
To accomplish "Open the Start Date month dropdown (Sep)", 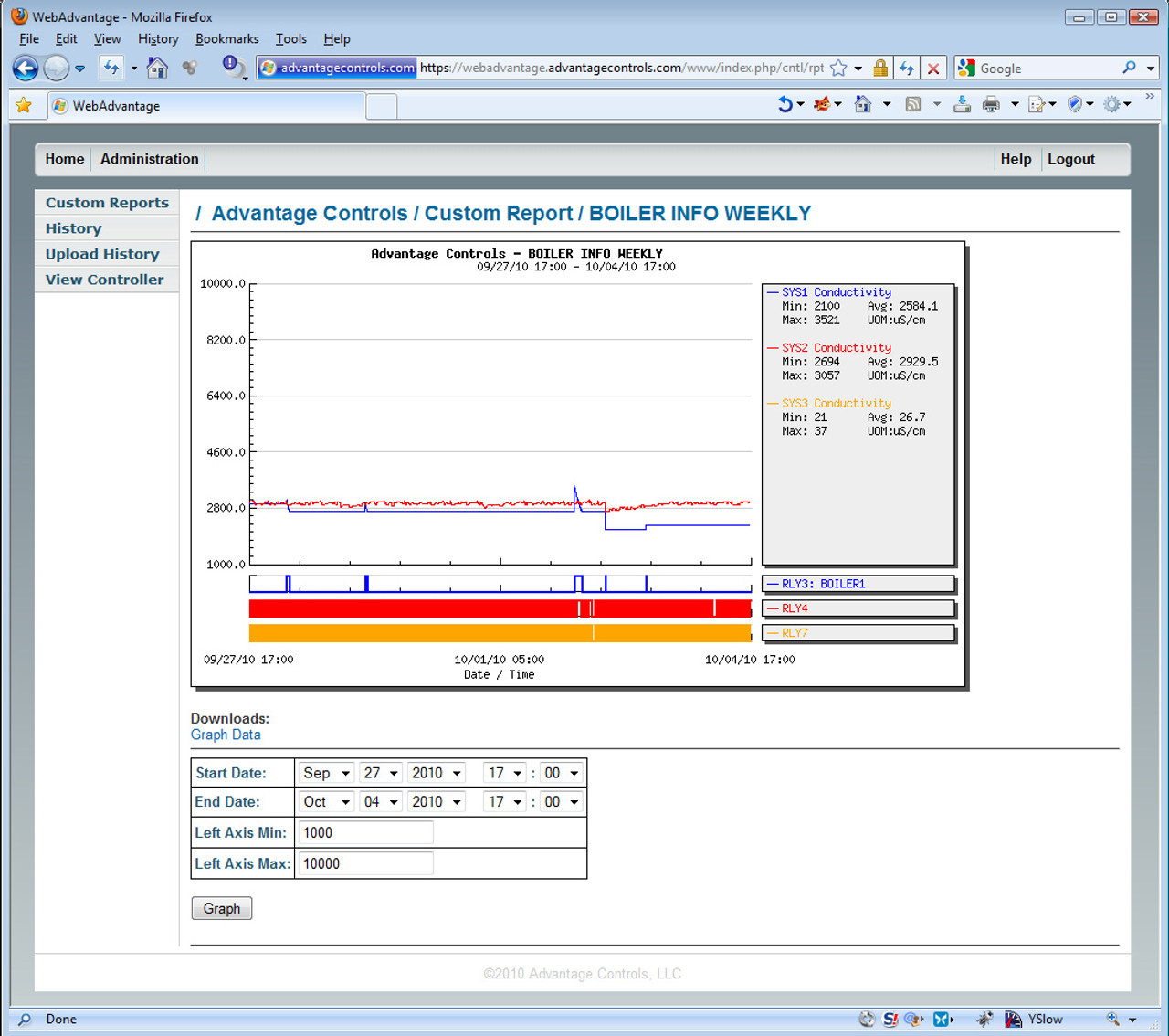I will pos(327,773).
